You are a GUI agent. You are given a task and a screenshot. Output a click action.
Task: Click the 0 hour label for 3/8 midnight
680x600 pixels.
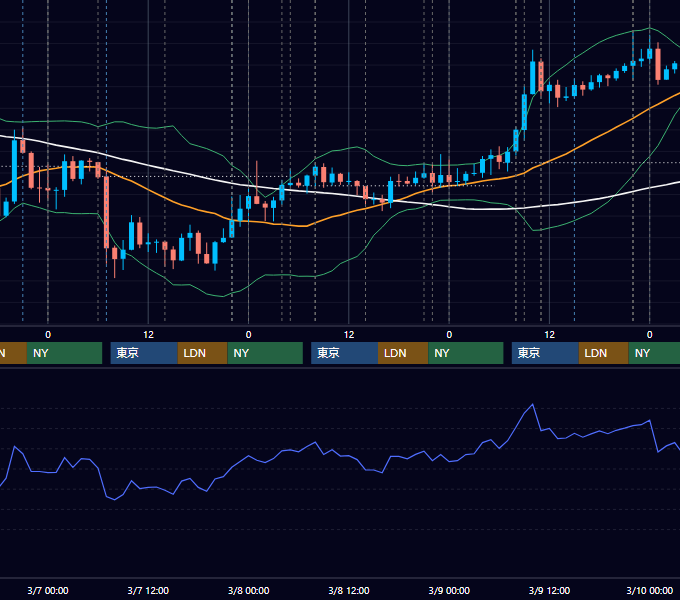pos(248,335)
